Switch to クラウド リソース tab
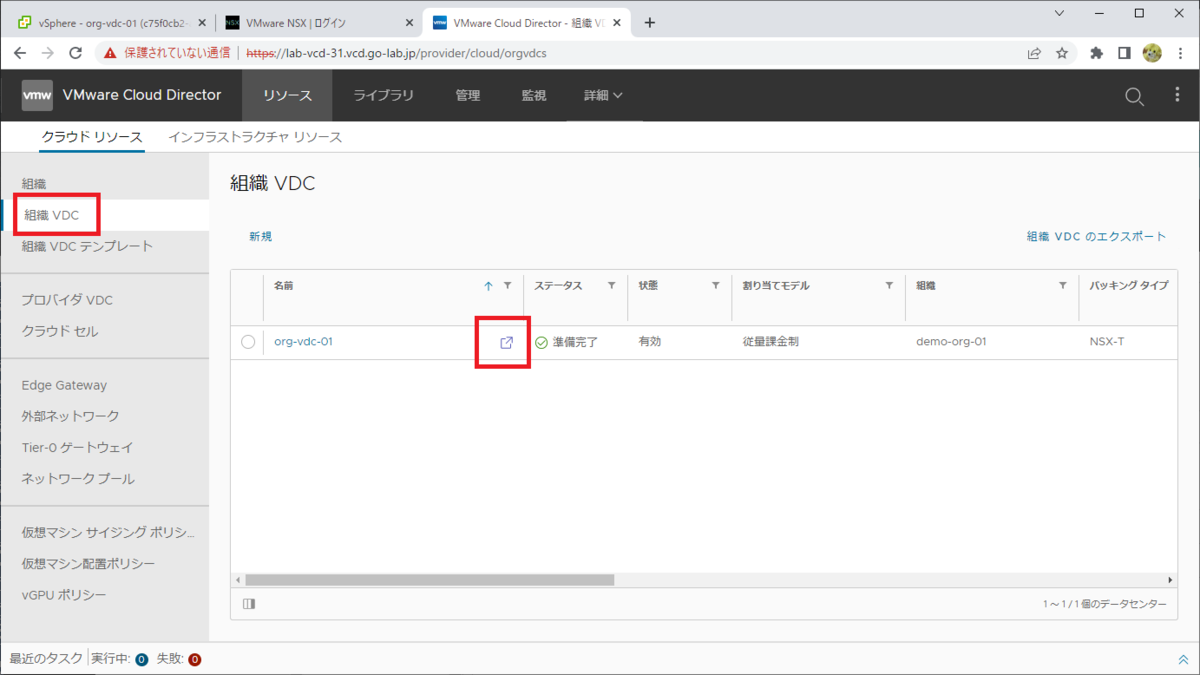 (92, 137)
